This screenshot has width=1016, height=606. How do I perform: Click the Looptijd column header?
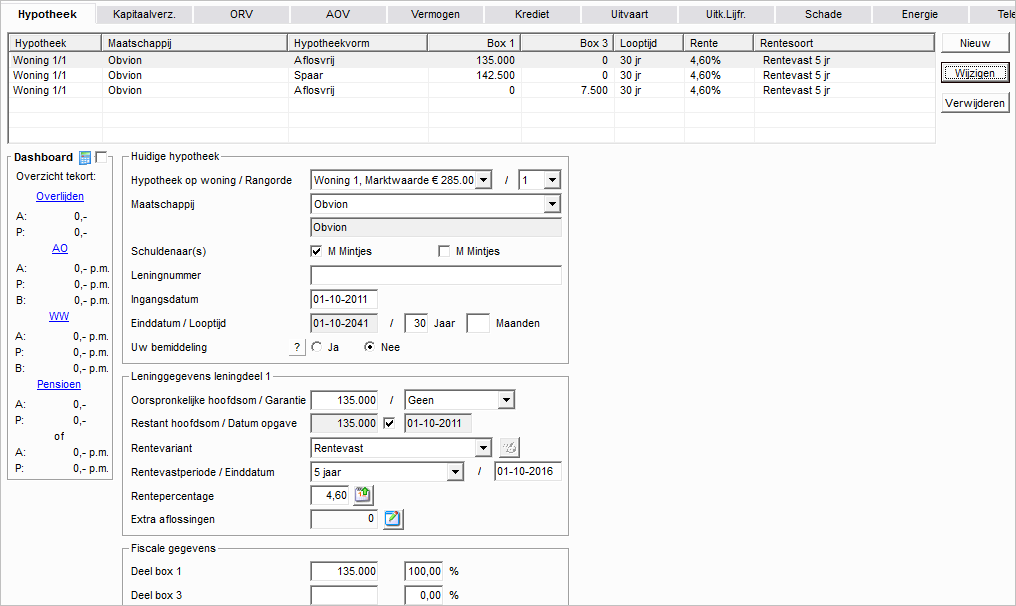tap(649, 43)
